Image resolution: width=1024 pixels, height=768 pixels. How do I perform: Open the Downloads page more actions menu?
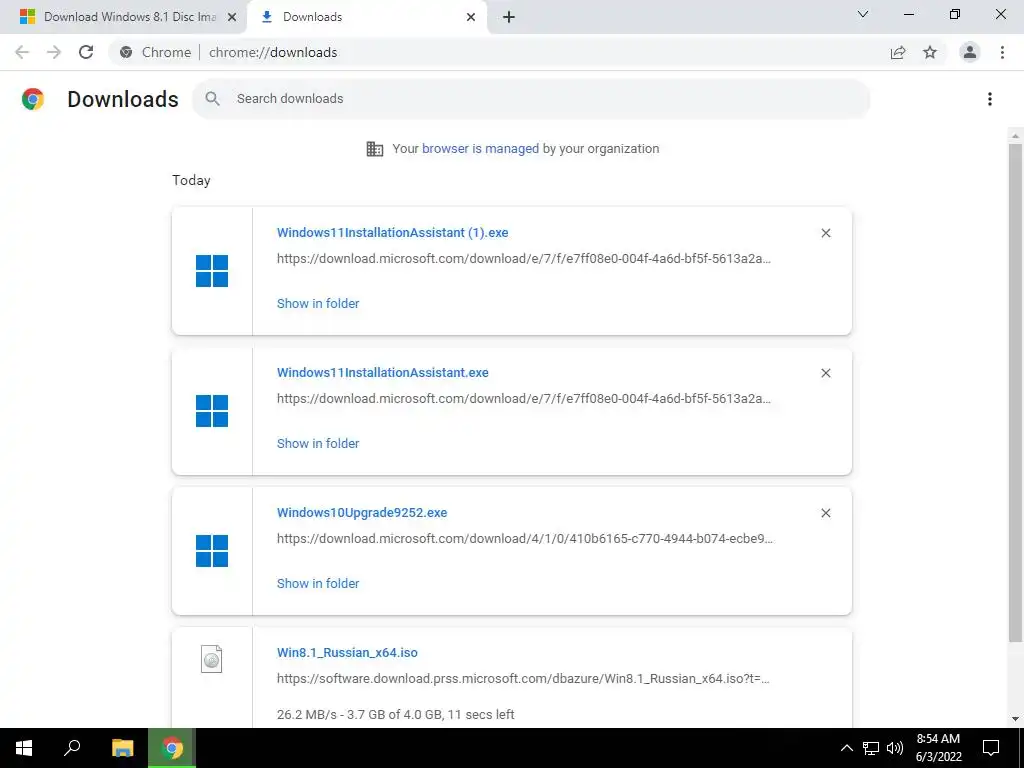pyautogui.click(x=990, y=99)
